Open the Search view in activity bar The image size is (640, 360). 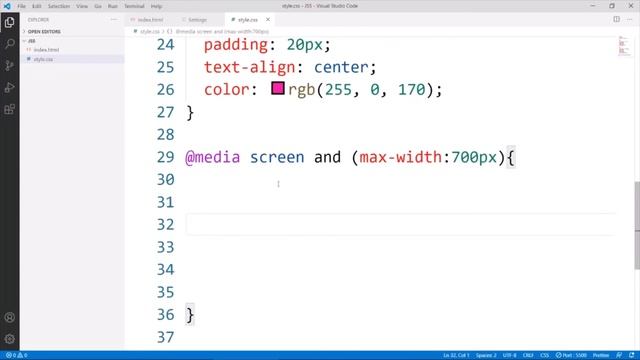(x=9, y=44)
